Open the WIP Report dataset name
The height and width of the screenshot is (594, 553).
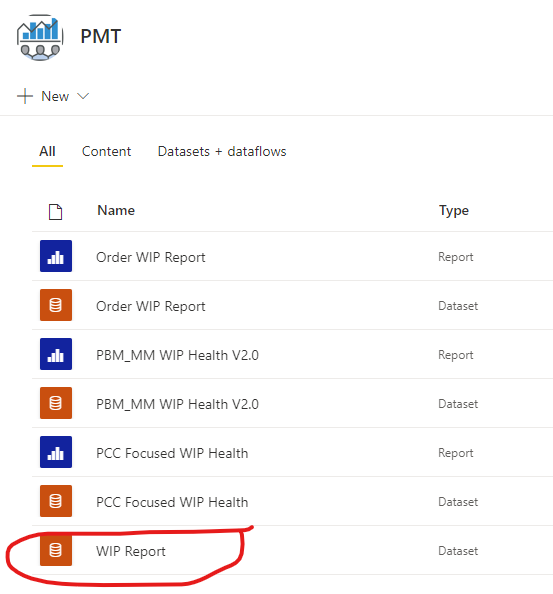131,552
